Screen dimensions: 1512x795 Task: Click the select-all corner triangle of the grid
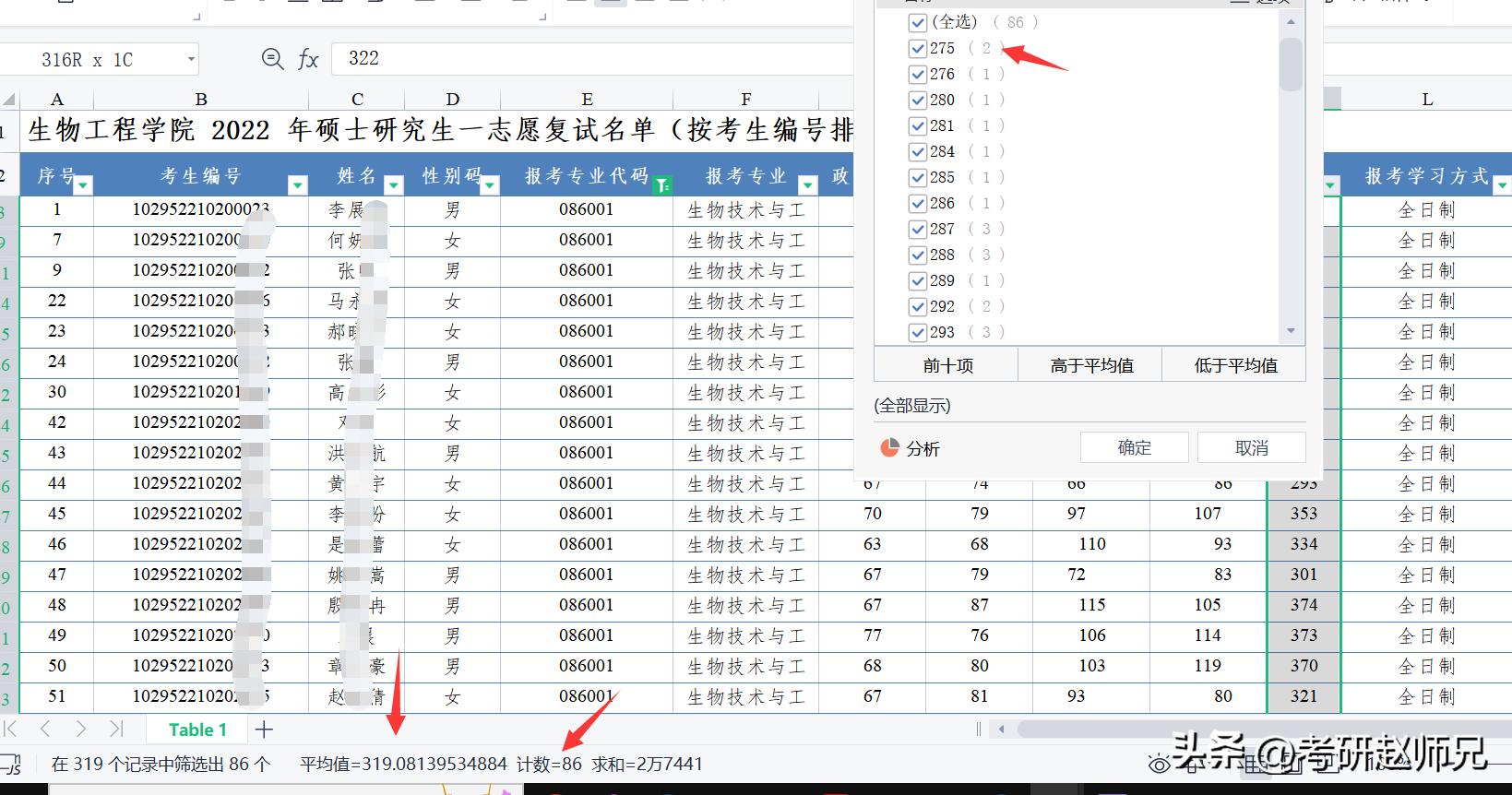click(x=9, y=100)
